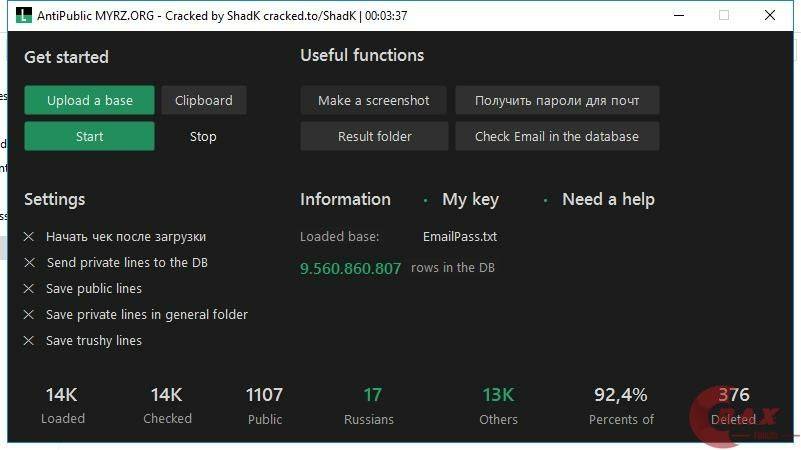
Task: Open the Clipboard import button
Action: [x=204, y=100]
